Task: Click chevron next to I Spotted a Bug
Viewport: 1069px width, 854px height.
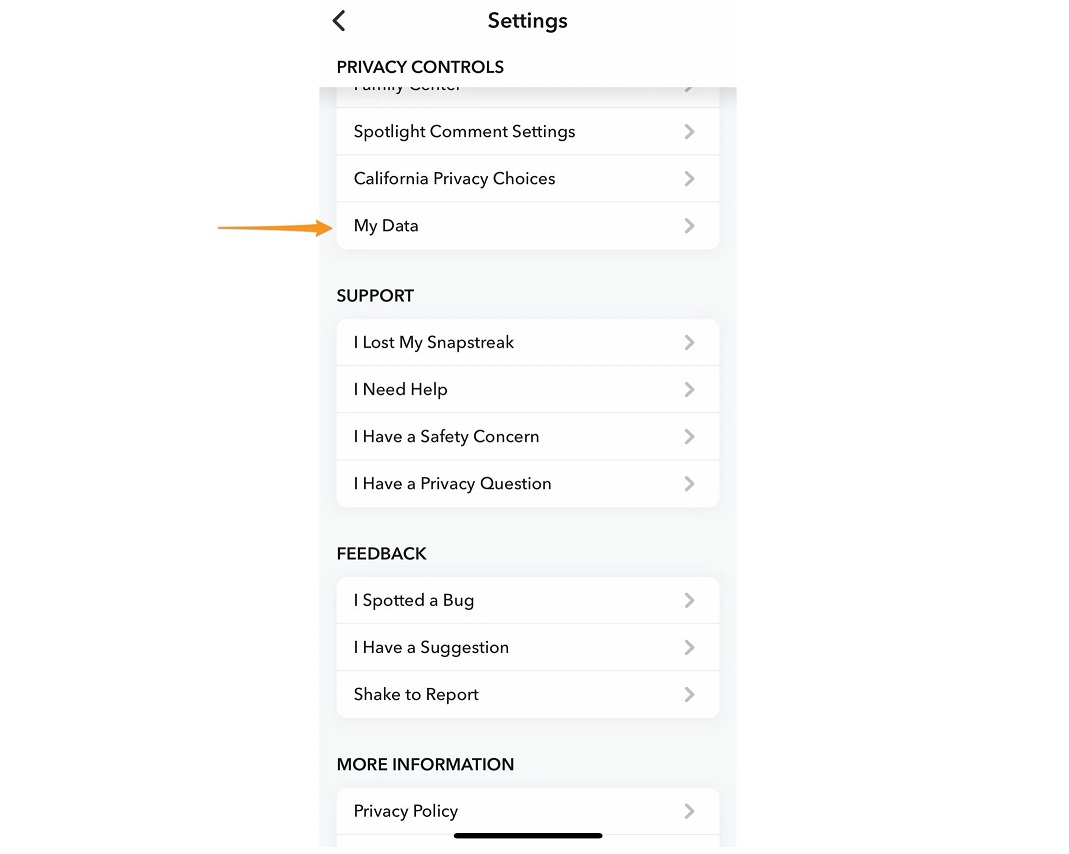Action: (x=689, y=601)
